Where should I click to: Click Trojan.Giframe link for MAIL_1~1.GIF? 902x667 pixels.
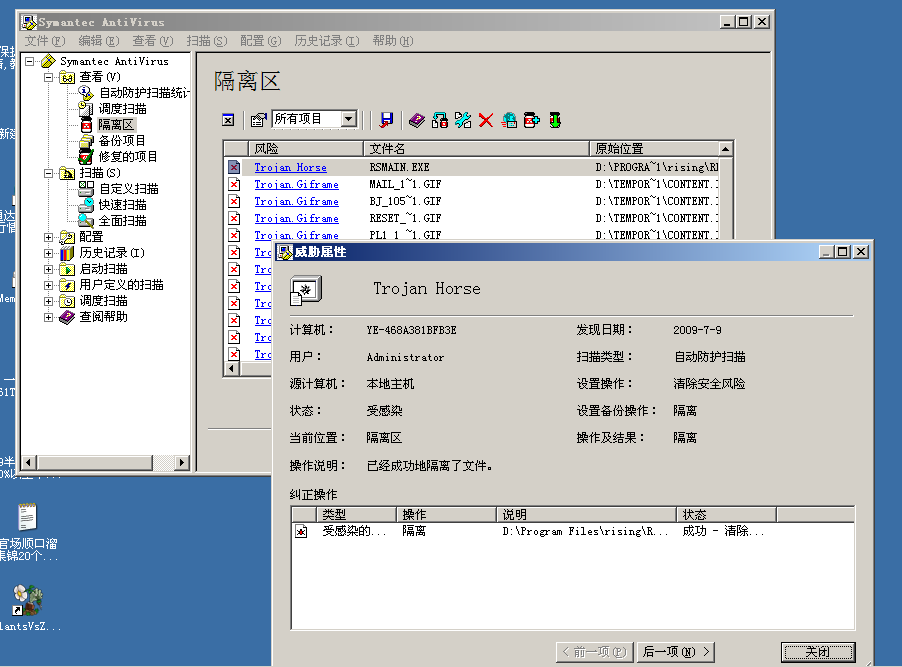click(x=296, y=185)
